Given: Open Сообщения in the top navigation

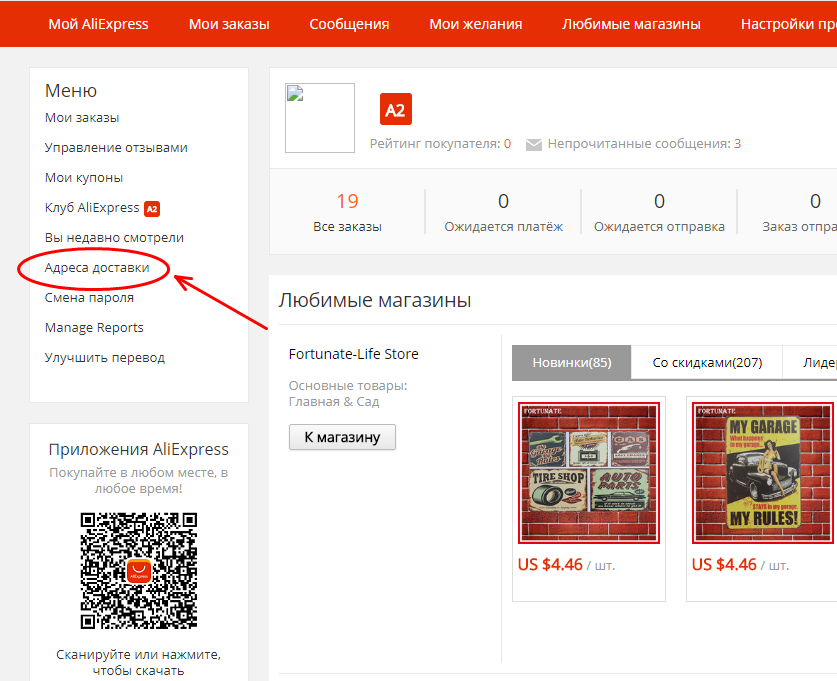Looking at the screenshot, I should (349, 24).
